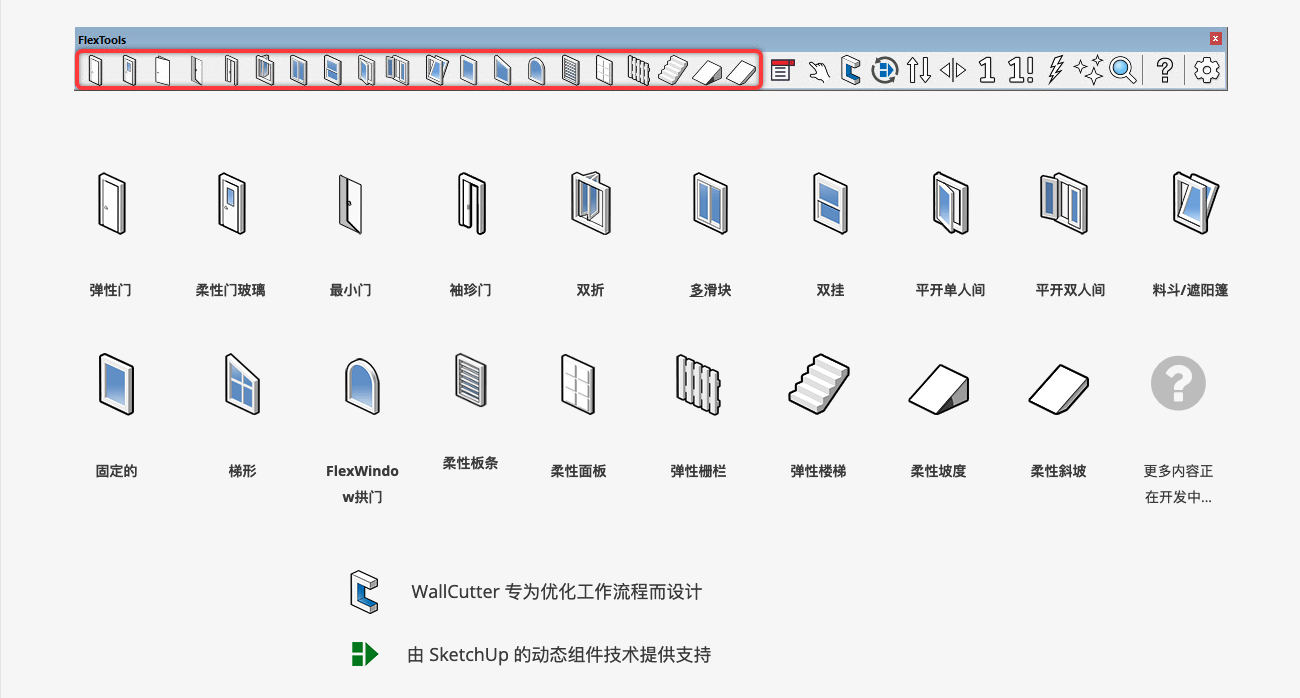The width and height of the screenshot is (1300, 698).
Task: Click the 弹性门 door thumbnail
Action: (x=110, y=204)
